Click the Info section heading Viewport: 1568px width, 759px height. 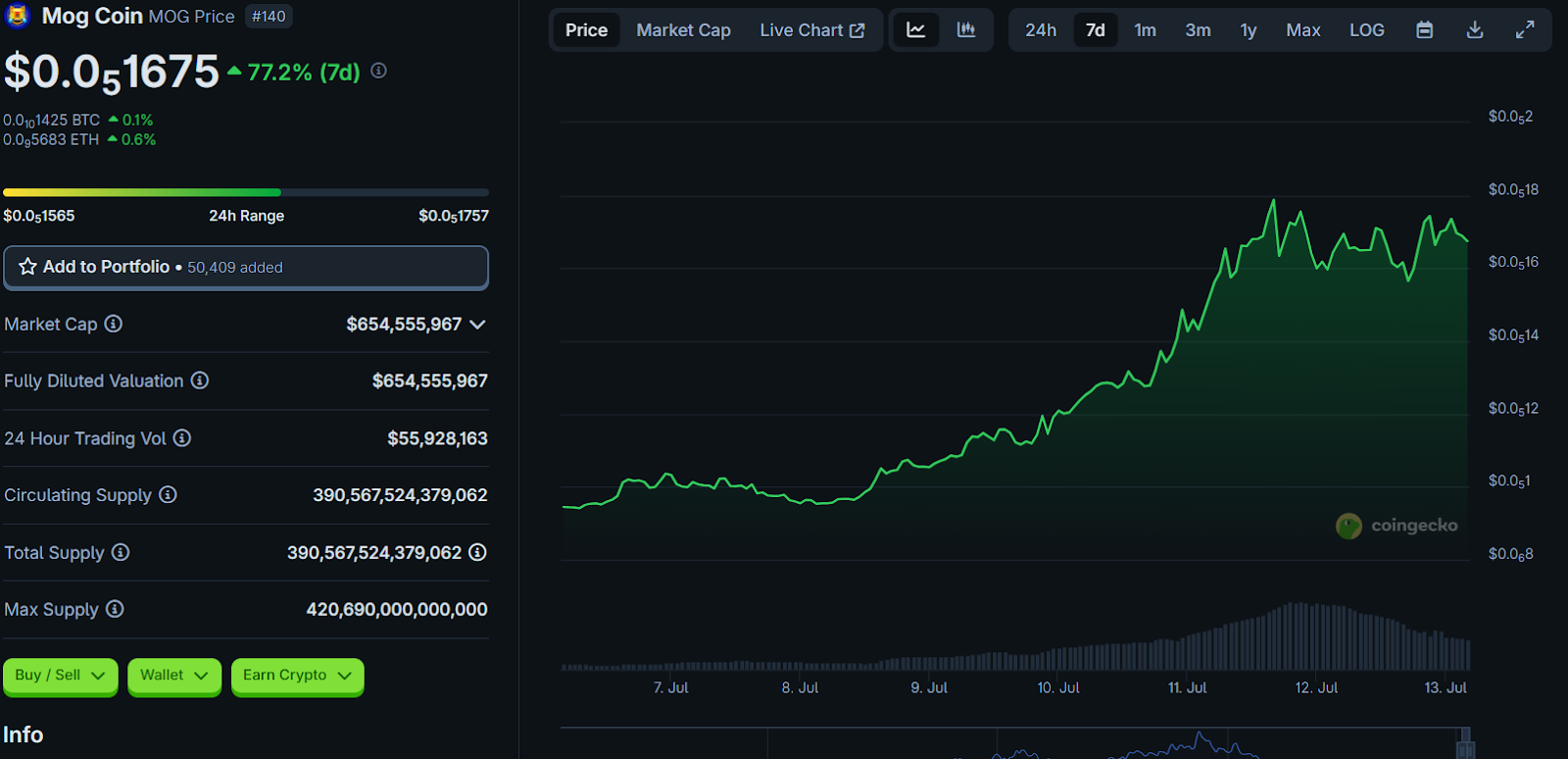click(x=24, y=734)
